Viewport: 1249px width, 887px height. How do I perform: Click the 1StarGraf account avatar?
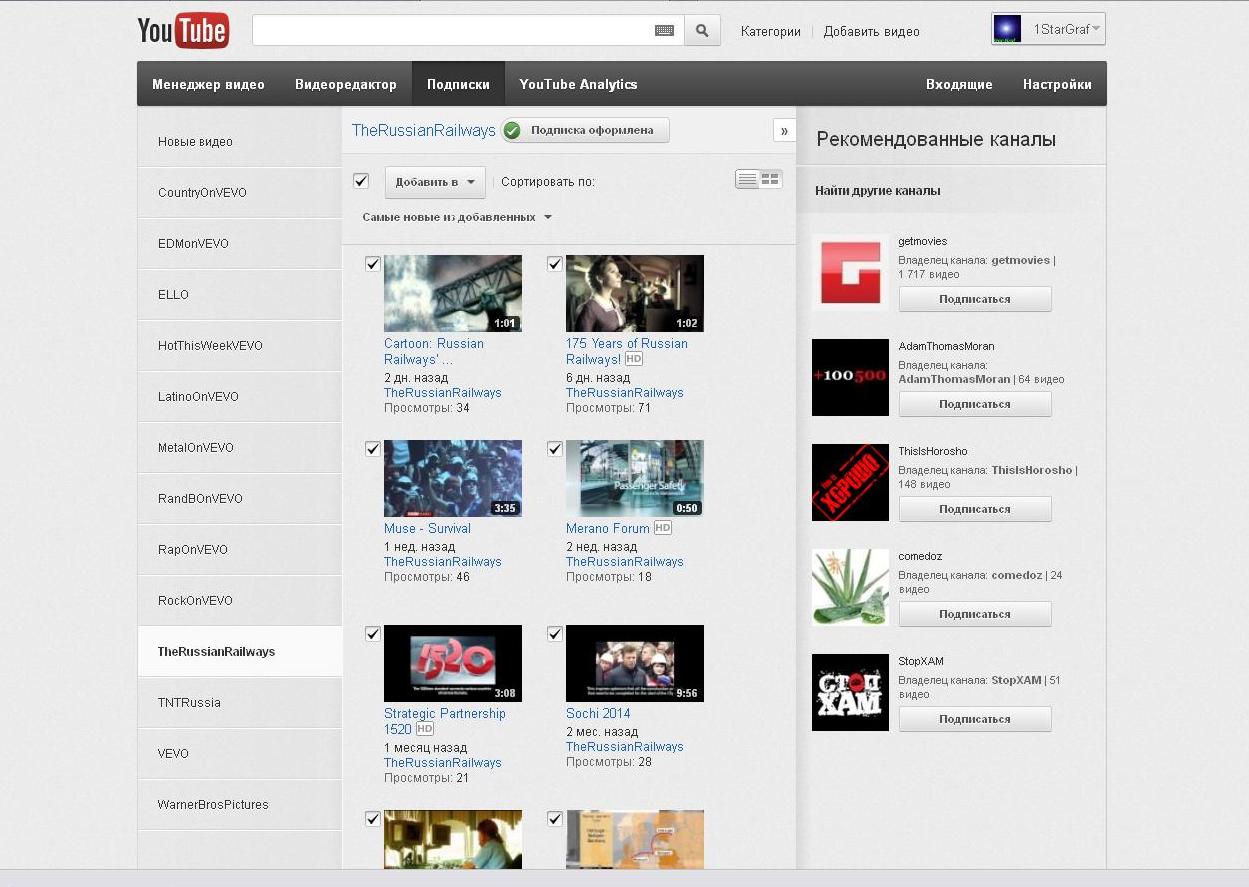[1007, 29]
